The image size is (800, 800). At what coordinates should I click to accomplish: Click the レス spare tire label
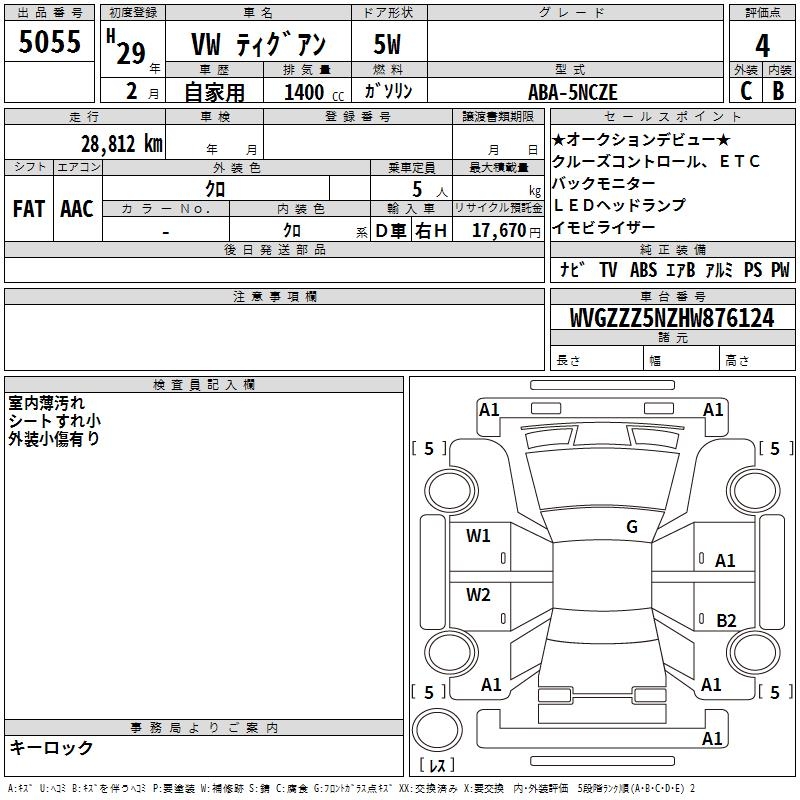(436, 765)
